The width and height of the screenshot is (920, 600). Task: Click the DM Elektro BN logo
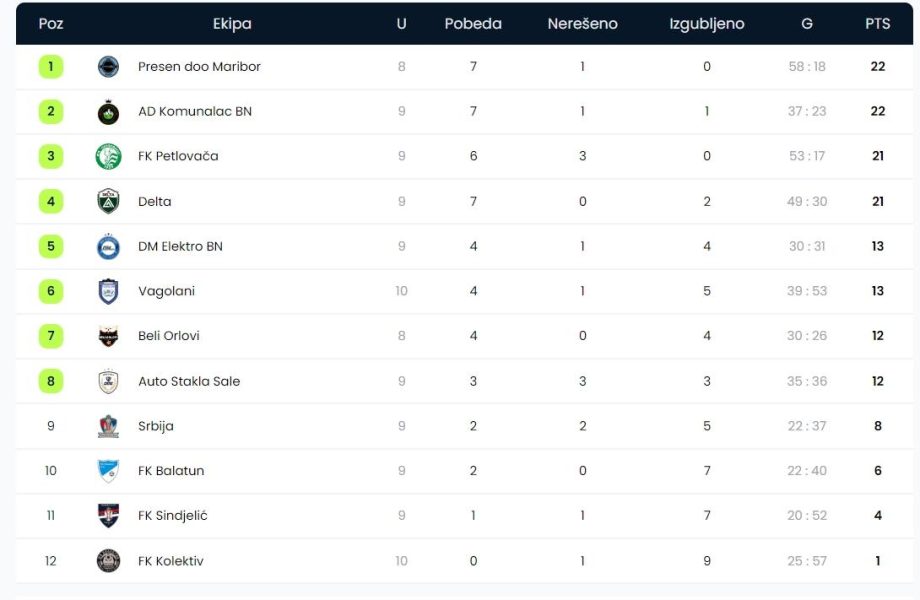pyautogui.click(x=108, y=246)
